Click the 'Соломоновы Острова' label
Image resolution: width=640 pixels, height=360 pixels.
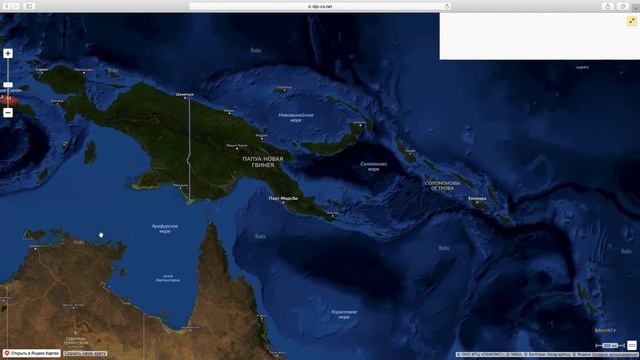pos(442,186)
